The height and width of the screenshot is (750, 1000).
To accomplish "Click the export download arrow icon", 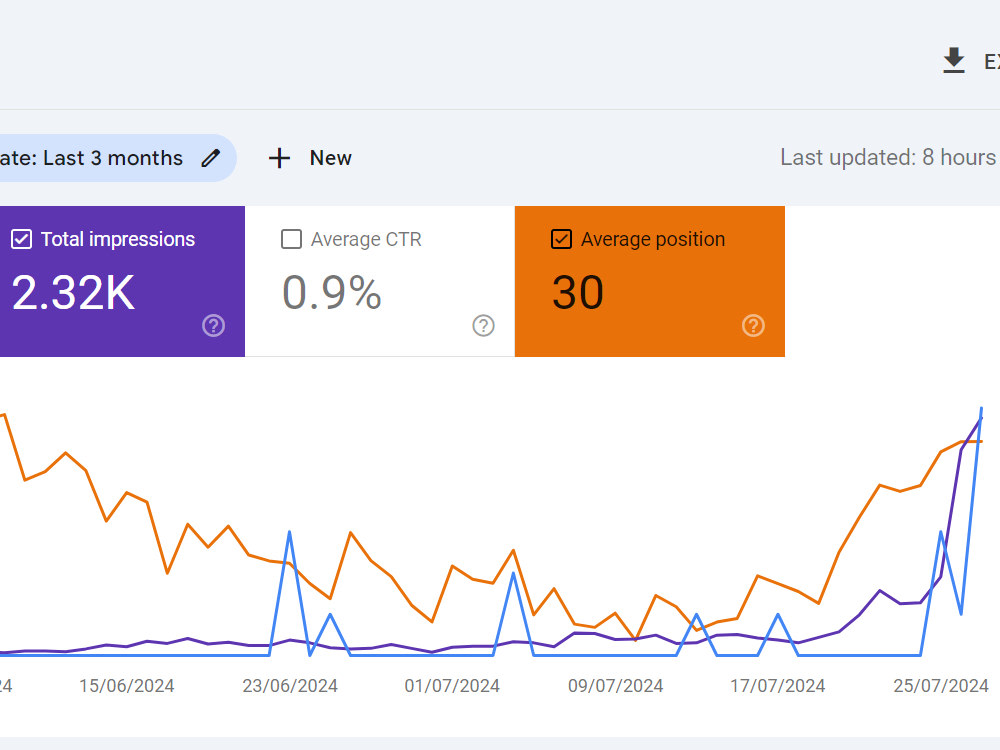I will pyautogui.click(x=953, y=61).
